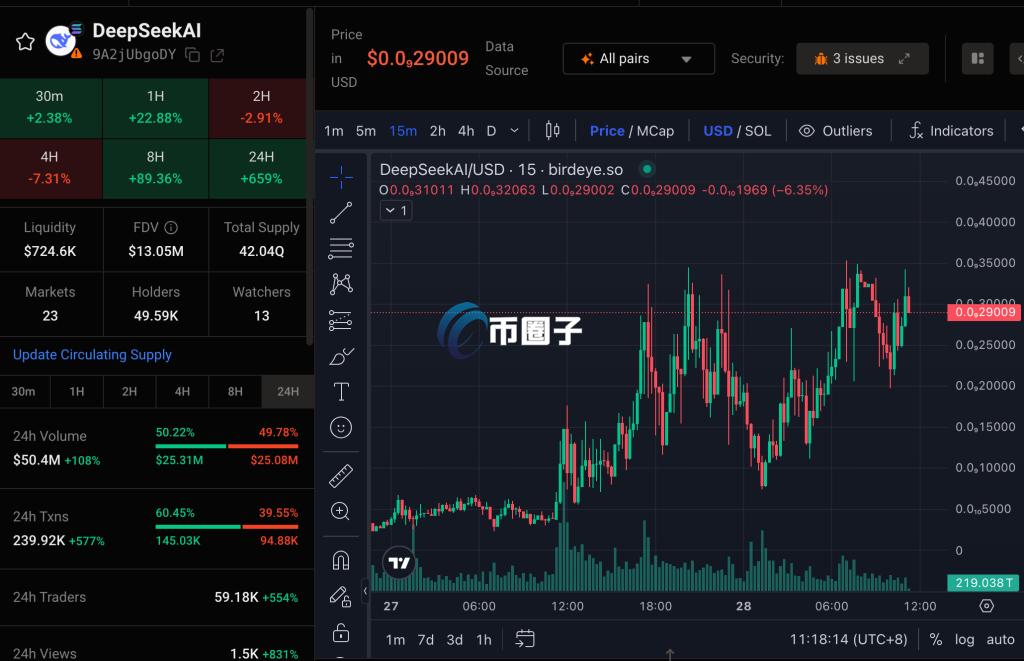Click the left panel scrollbar

pos(310,176)
